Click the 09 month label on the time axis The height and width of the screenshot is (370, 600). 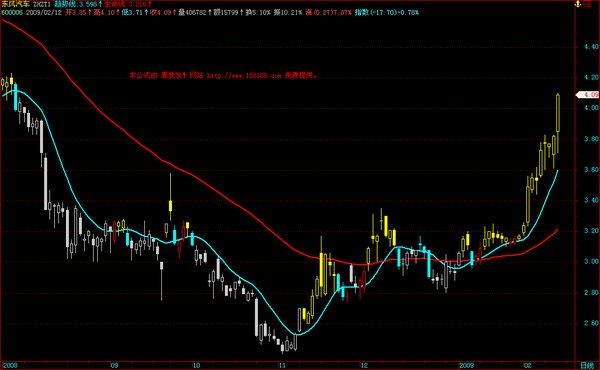pyautogui.click(x=114, y=365)
